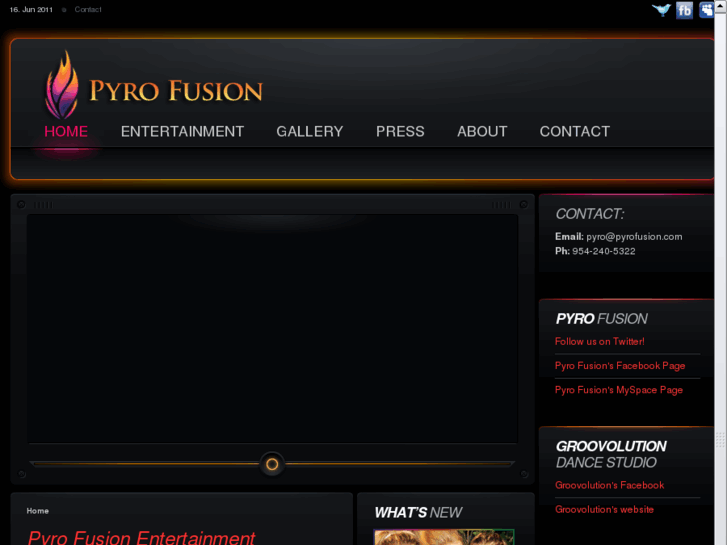Click the 16. Jun 2011 date text

point(31,9)
